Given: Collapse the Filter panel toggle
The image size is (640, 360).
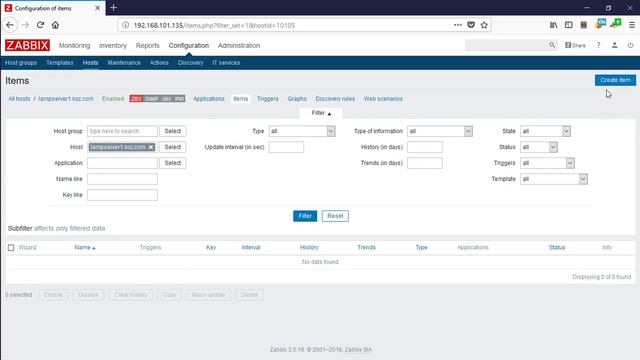Looking at the screenshot, I should tap(321, 113).
